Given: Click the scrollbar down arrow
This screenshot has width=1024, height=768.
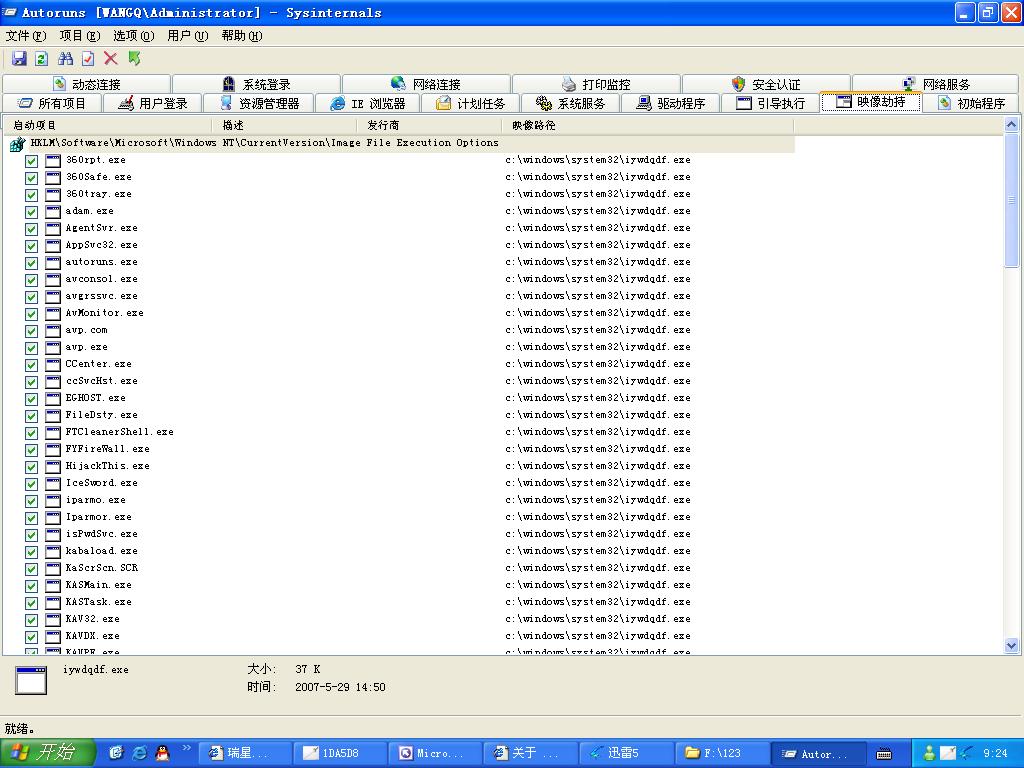Looking at the screenshot, I should 1011,645.
